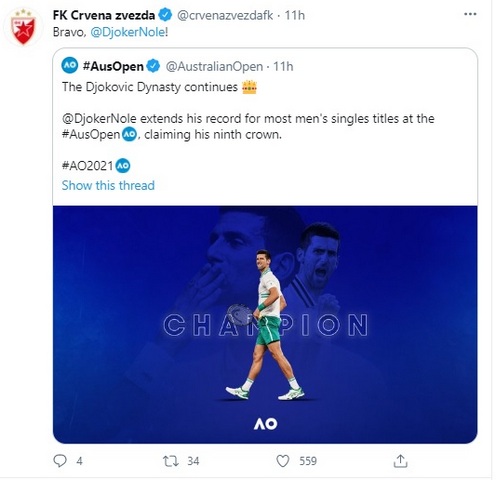Viewport: 496px width, 480px height.
Task: Click the #AusOpen verified checkmark badge
Action: pos(153,66)
